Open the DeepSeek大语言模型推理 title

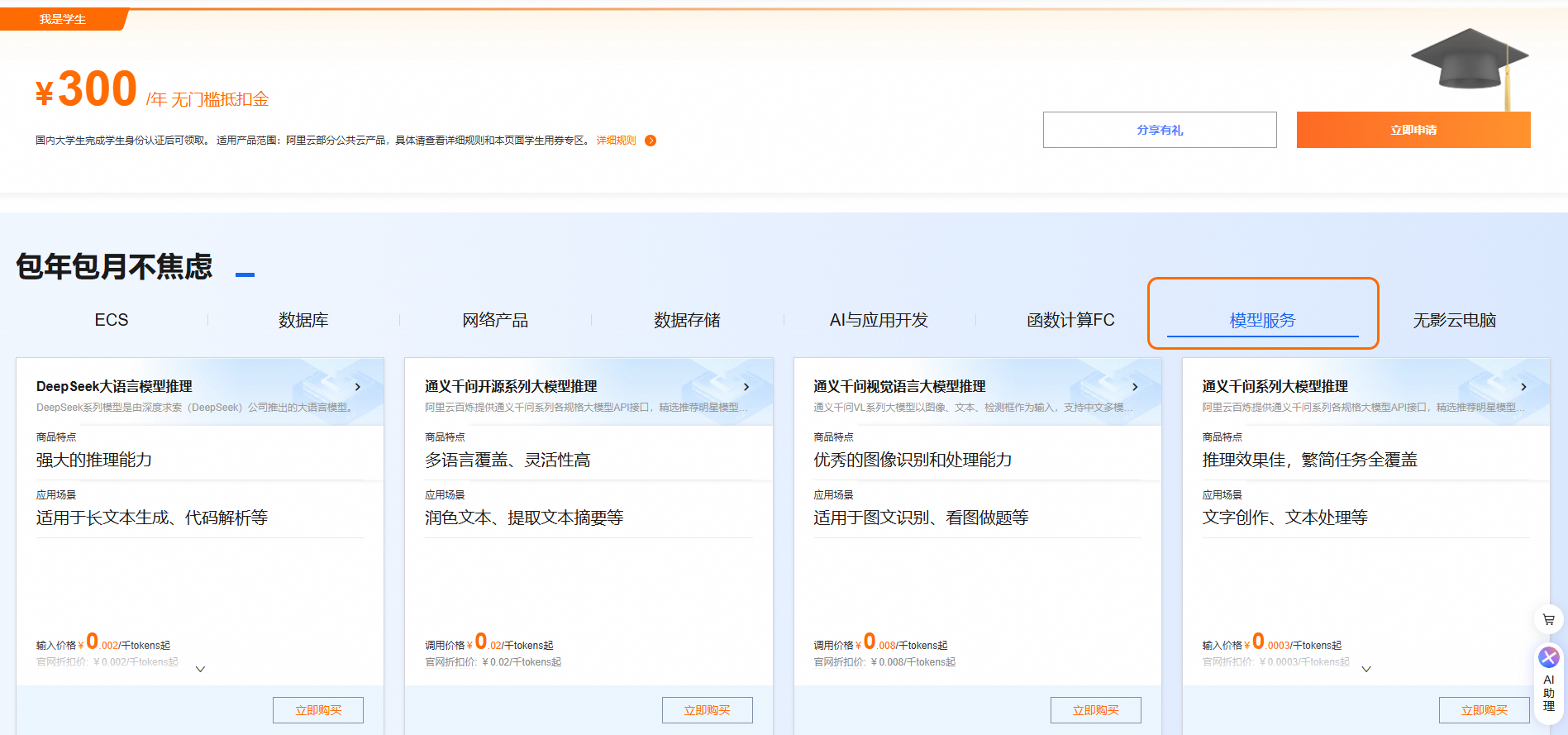[114, 386]
